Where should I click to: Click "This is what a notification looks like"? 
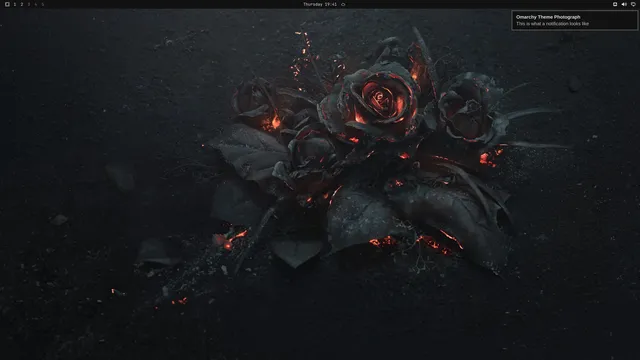point(552,24)
